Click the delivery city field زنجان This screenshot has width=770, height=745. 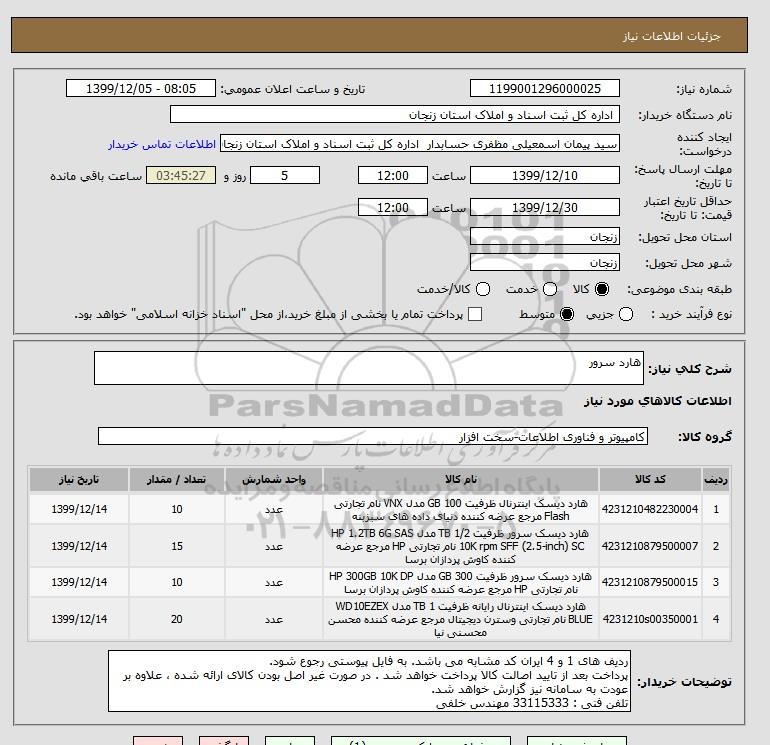(545, 262)
